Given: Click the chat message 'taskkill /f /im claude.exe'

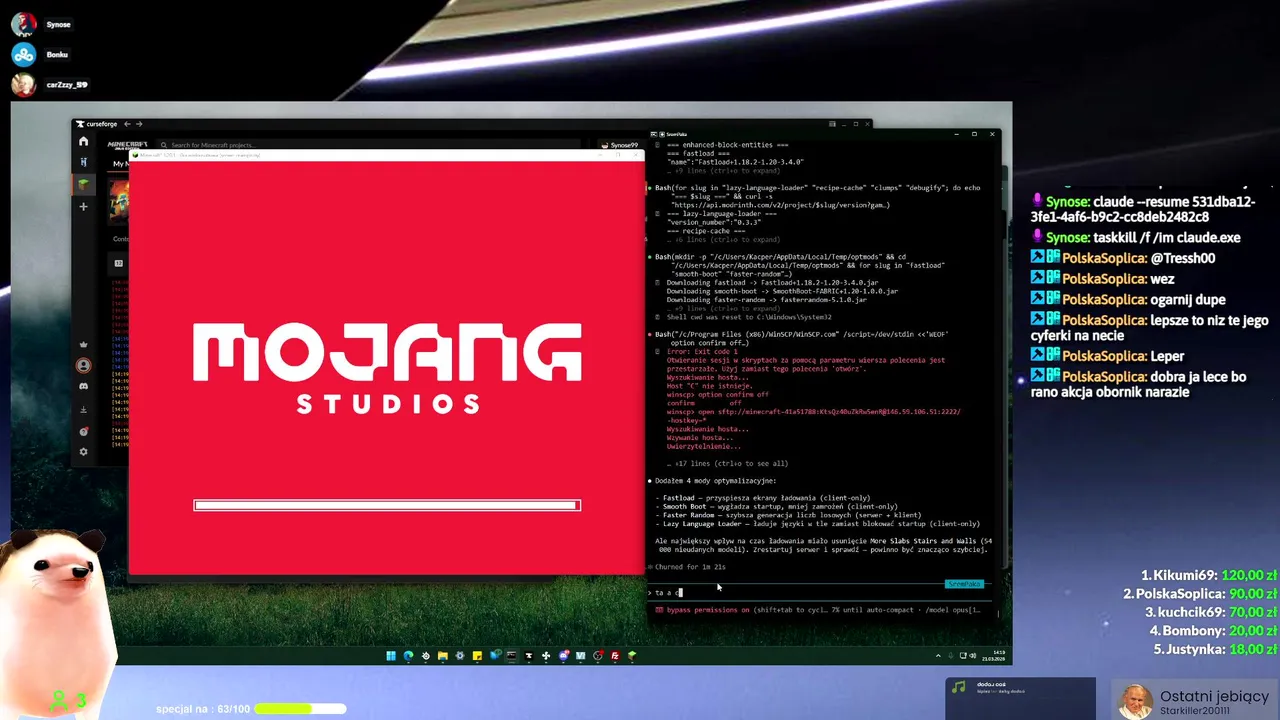Looking at the screenshot, I should click(1167, 237).
